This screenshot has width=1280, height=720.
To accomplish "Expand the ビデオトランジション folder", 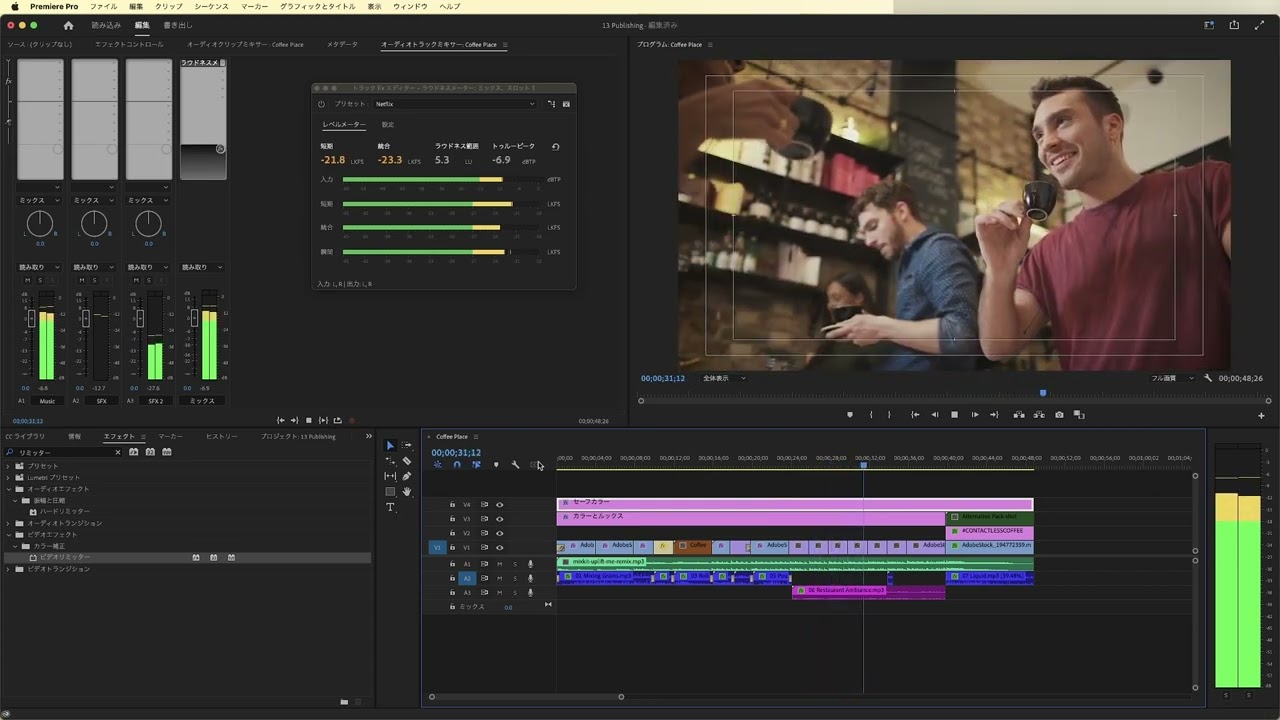I will point(9,569).
